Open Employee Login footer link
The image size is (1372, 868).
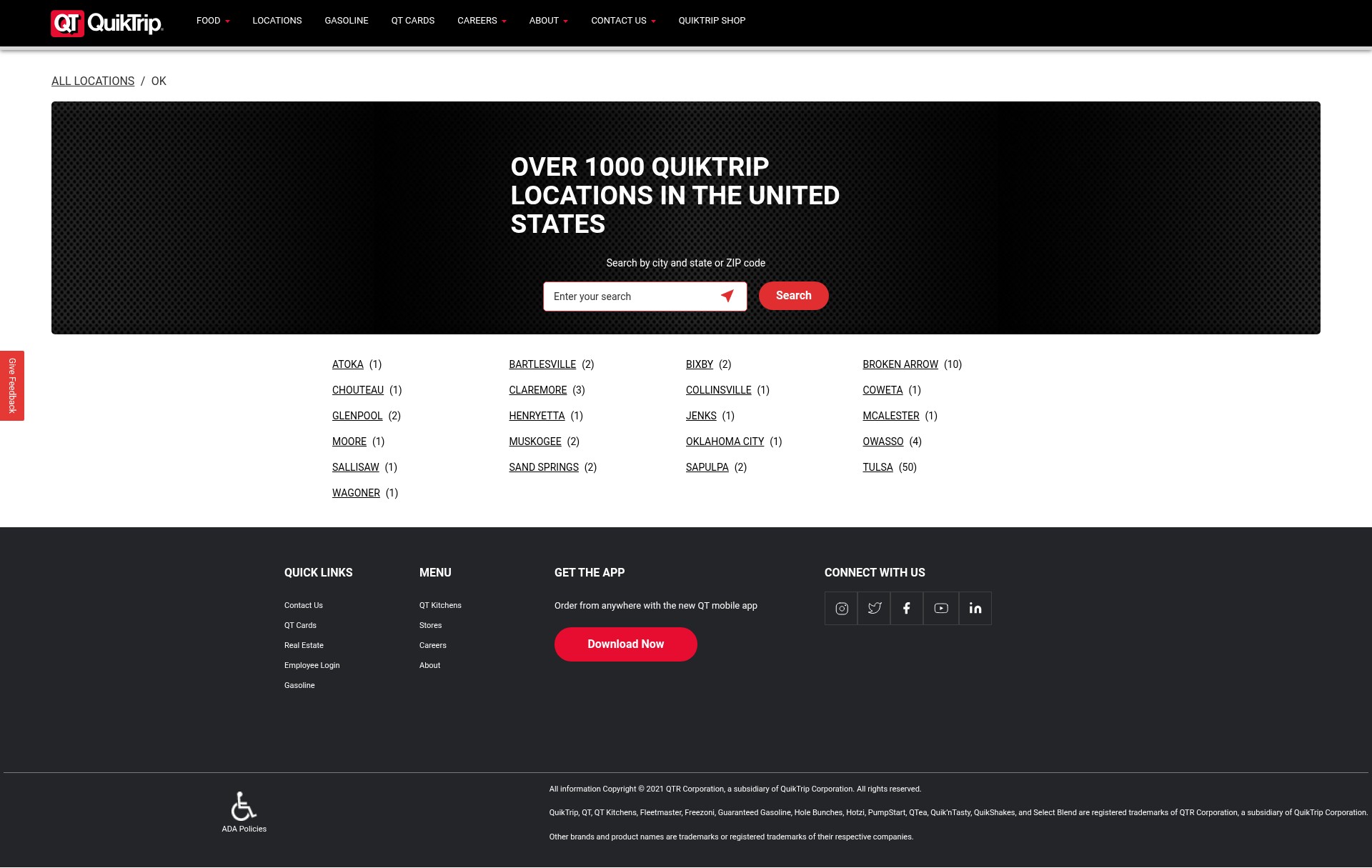pyautogui.click(x=312, y=665)
